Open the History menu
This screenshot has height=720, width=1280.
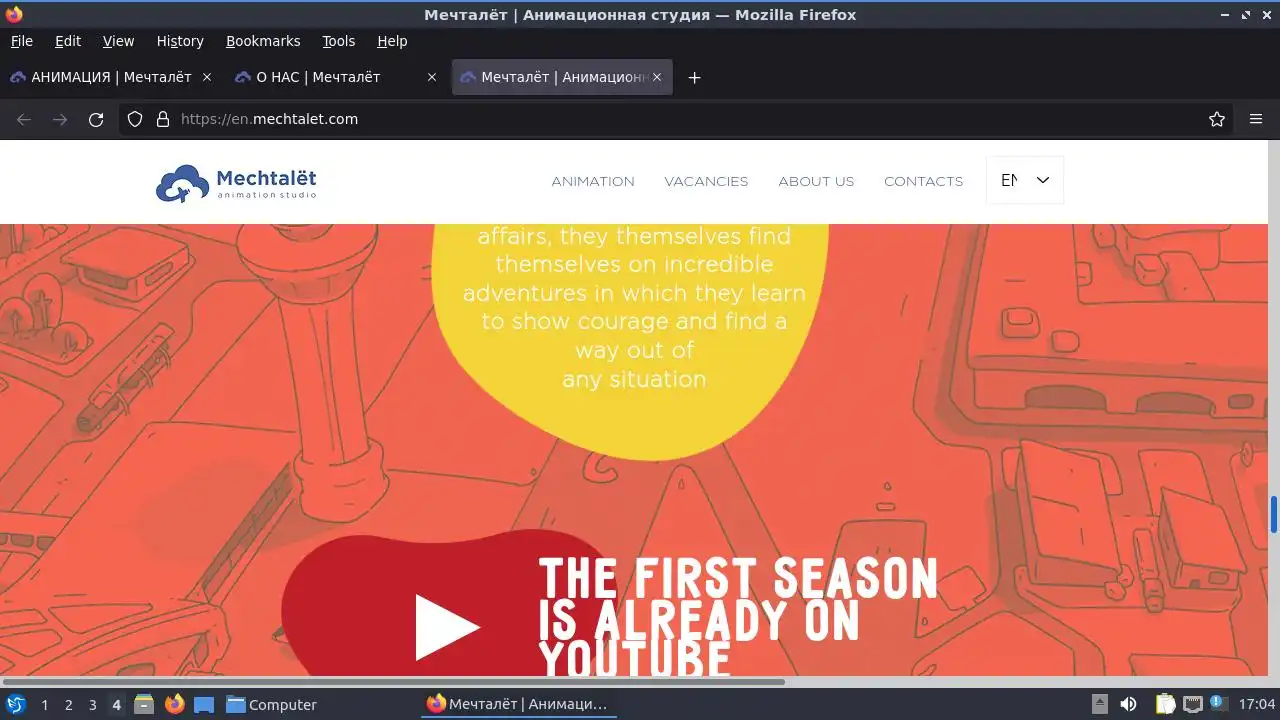click(x=180, y=41)
